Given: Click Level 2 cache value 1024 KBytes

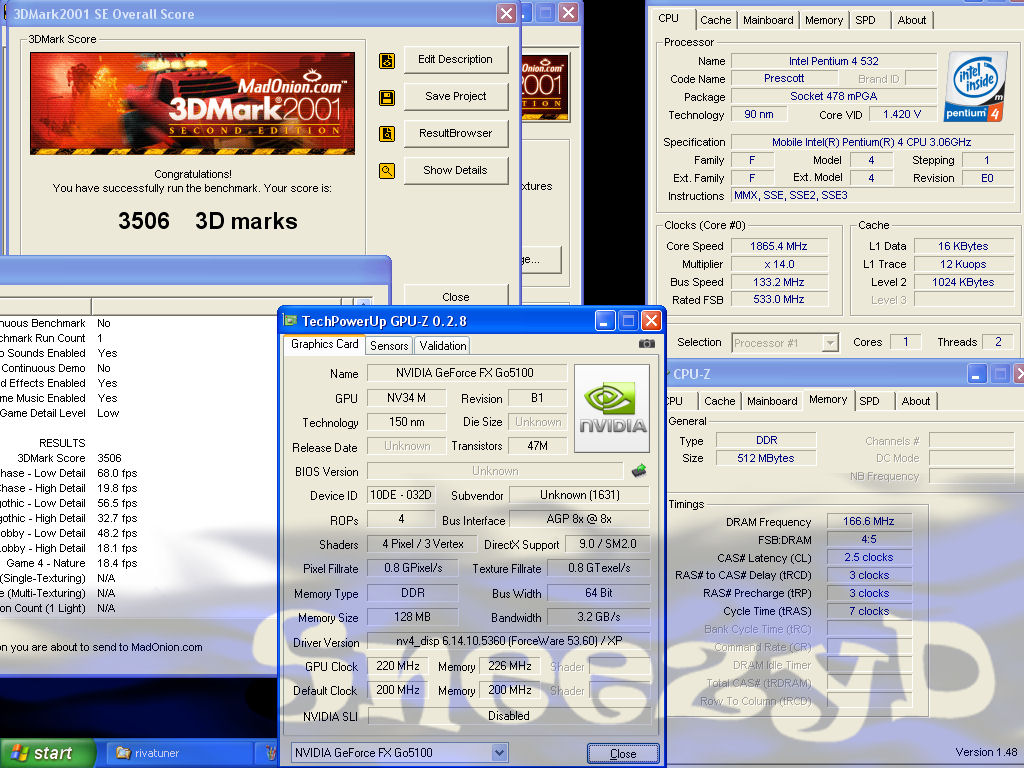Looking at the screenshot, I should (x=963, y=282).
